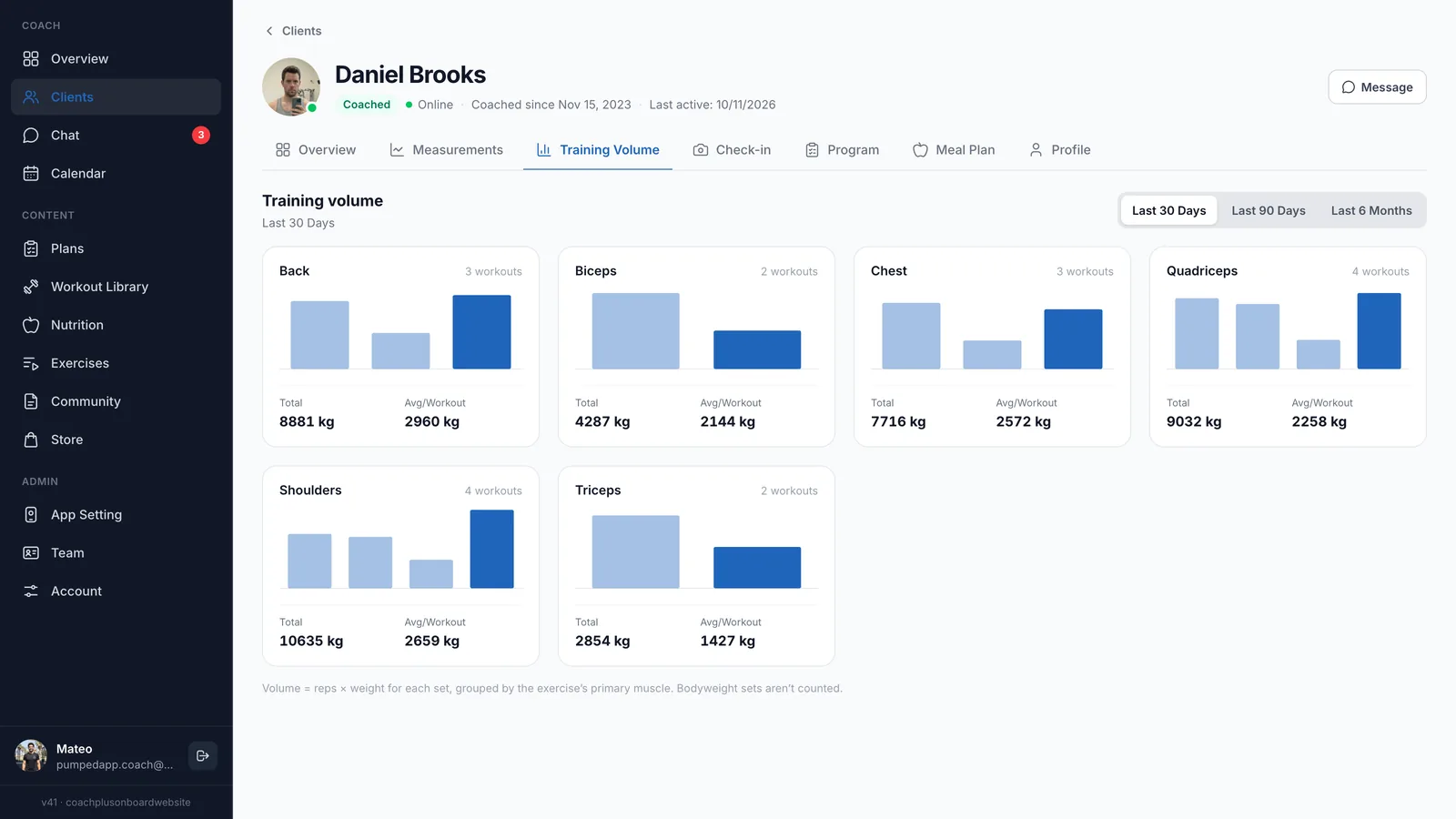The image size is (1456, 819).
Task: Open the Meal Plan tab
Action: coord(954,150)
